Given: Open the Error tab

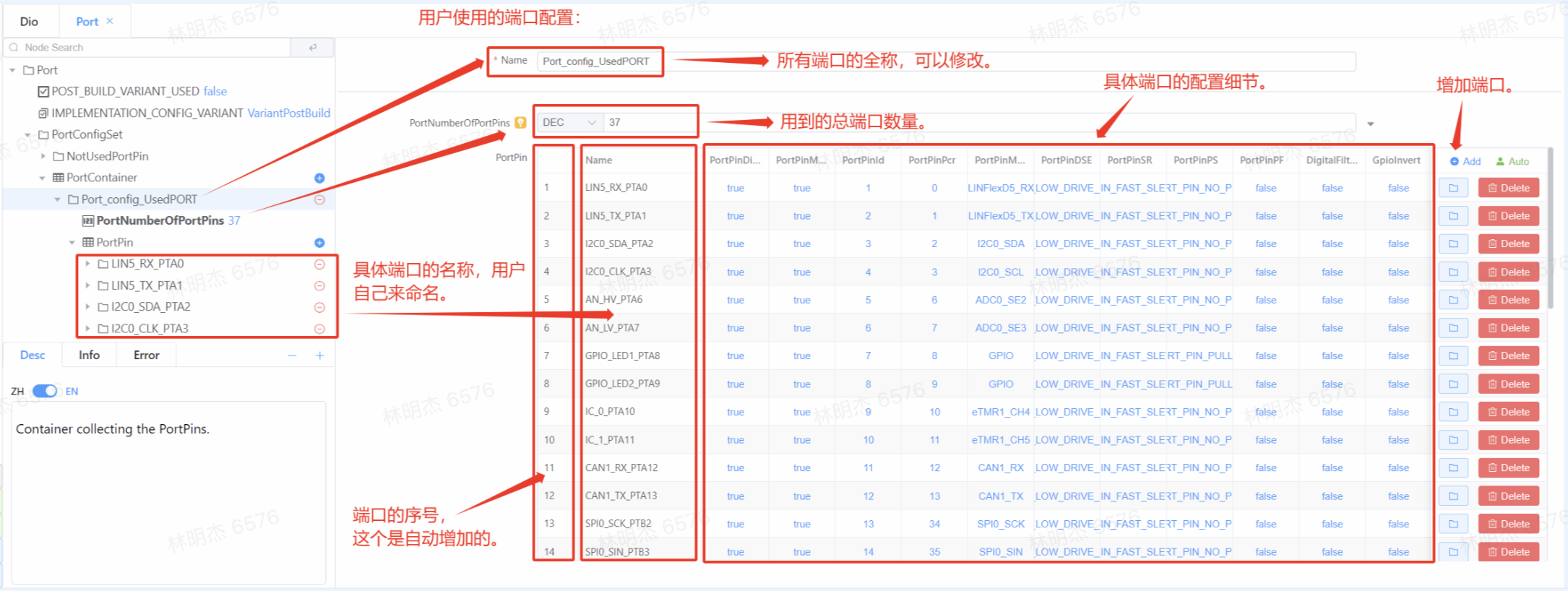Looking at the screenshot, I should coord(146,355).
